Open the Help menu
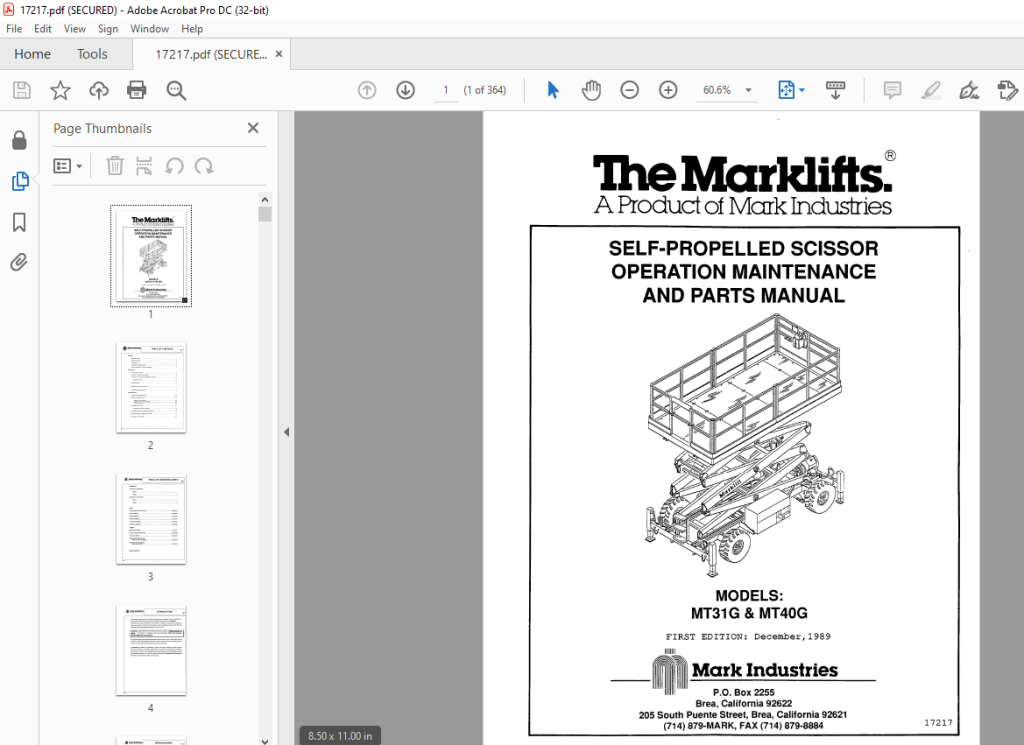 192,29
